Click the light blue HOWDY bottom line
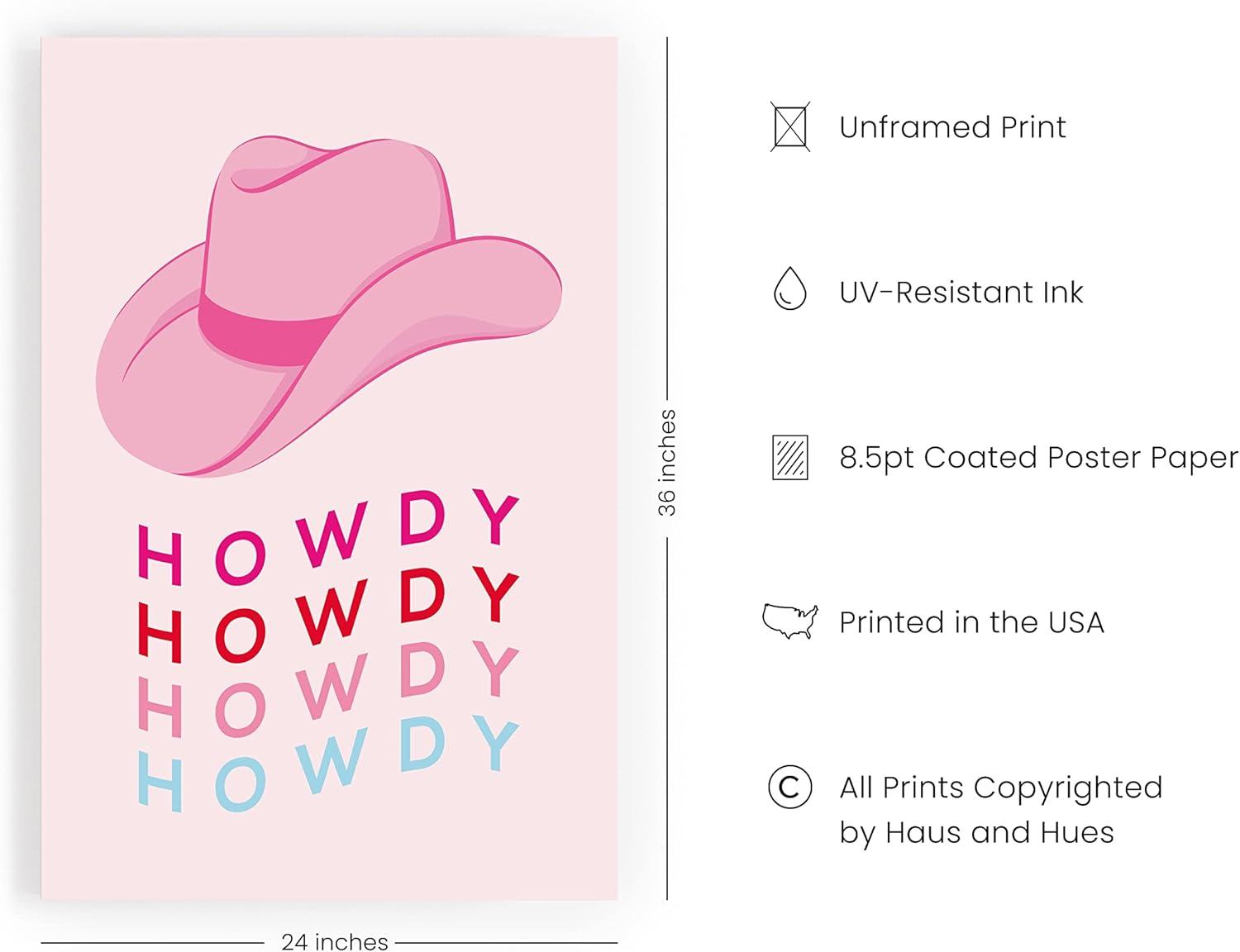The width and height of the screenshot is (1240, 952). tap(328, 764)
